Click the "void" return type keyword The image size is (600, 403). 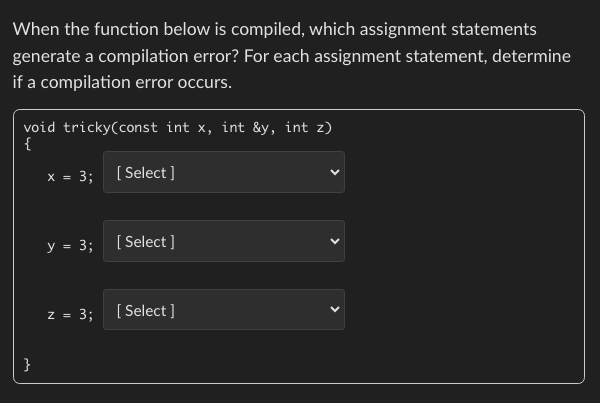[x=39, y=127]
